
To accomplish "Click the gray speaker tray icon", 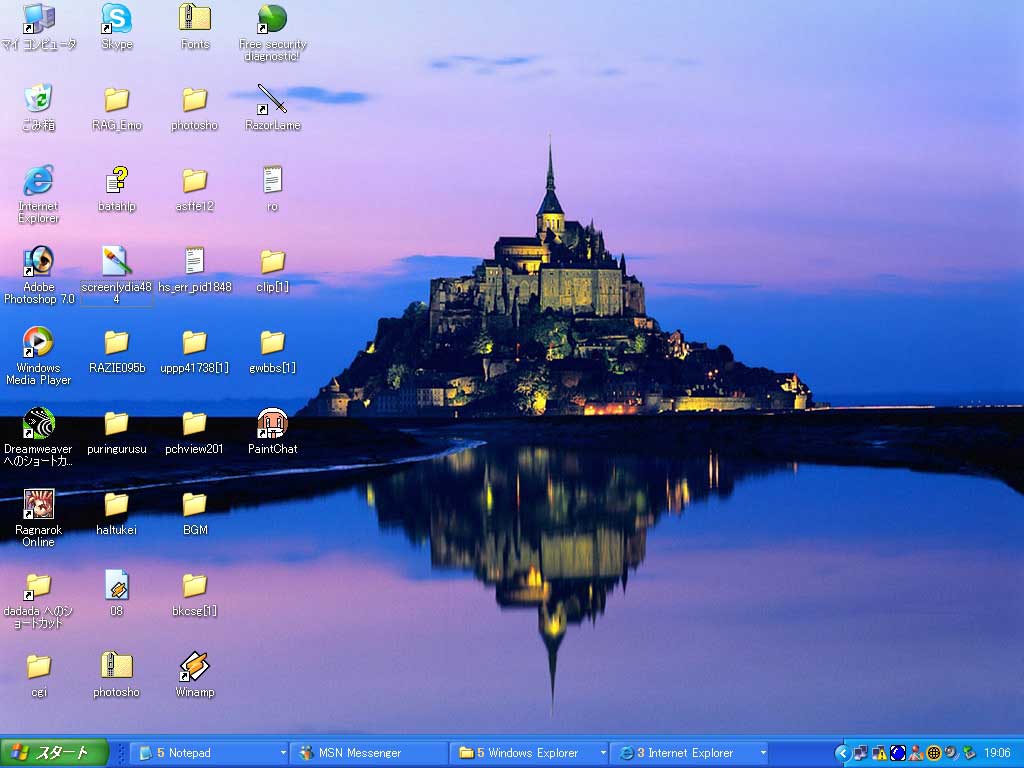I will 952,753.
